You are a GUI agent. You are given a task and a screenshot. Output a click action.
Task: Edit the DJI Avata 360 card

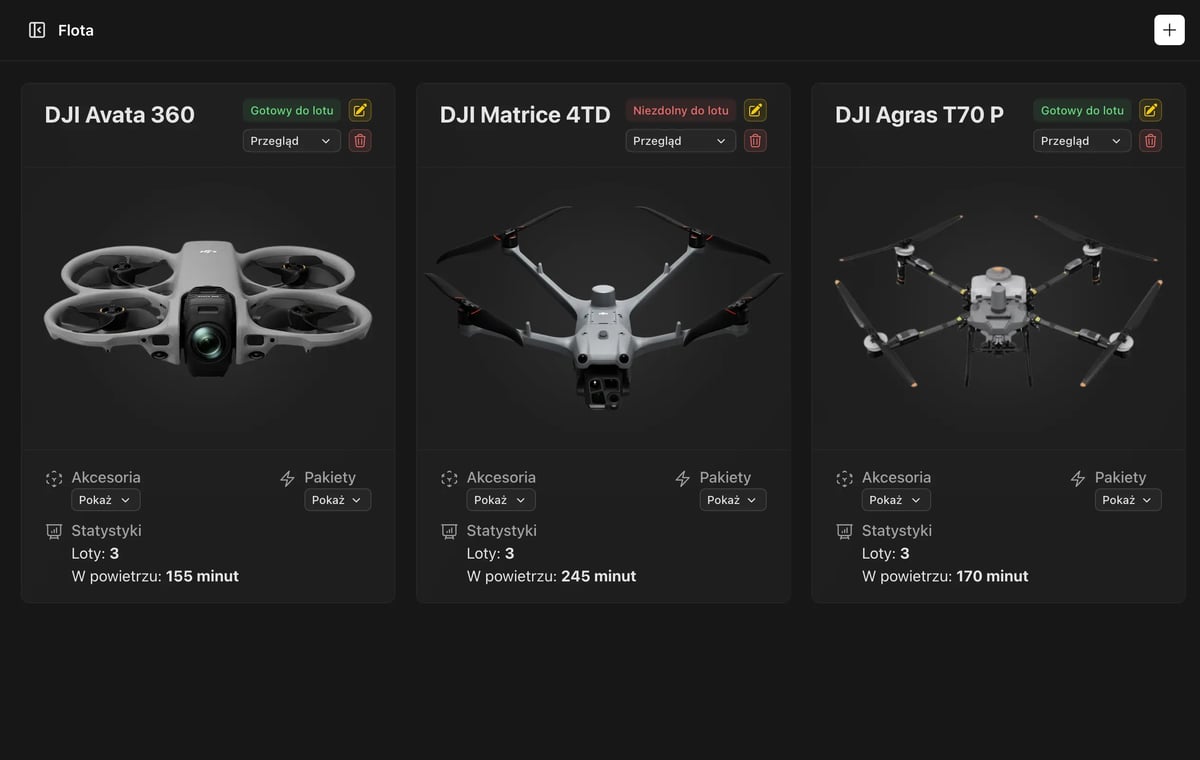360,110
